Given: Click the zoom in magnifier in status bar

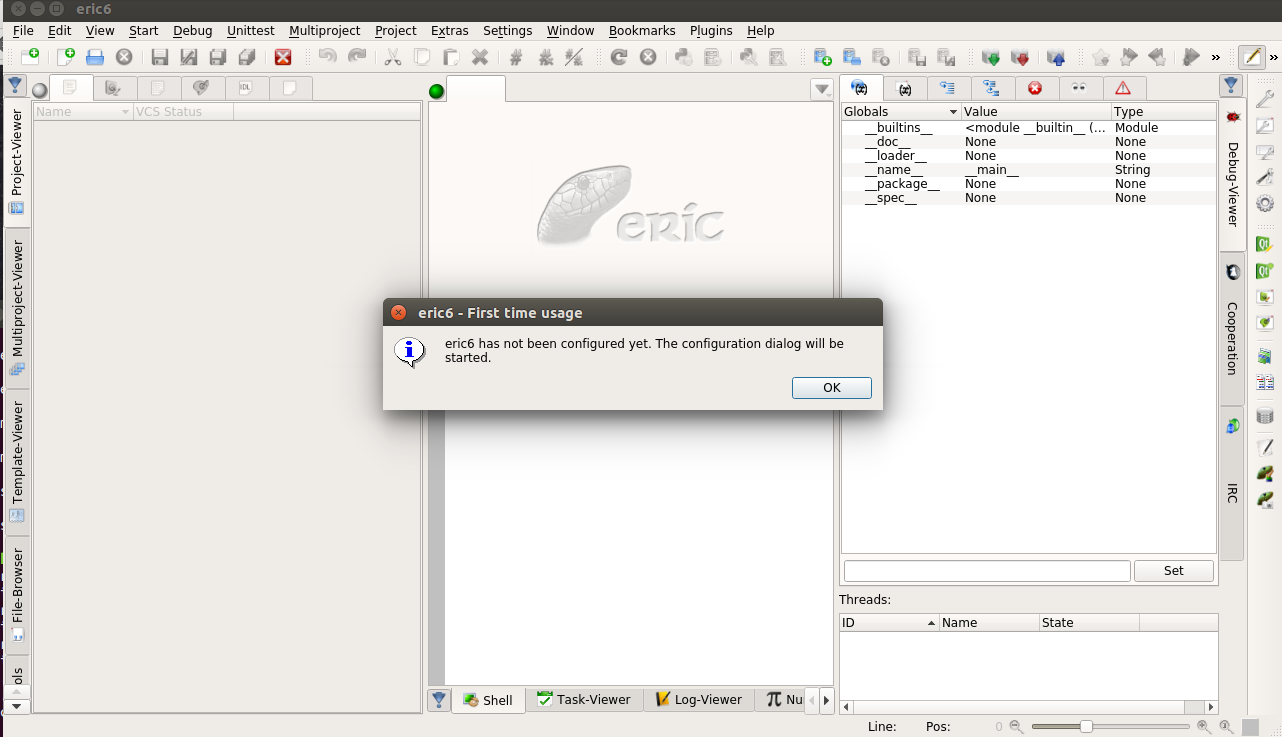Looking at the screenshot, I should 1204,727.
